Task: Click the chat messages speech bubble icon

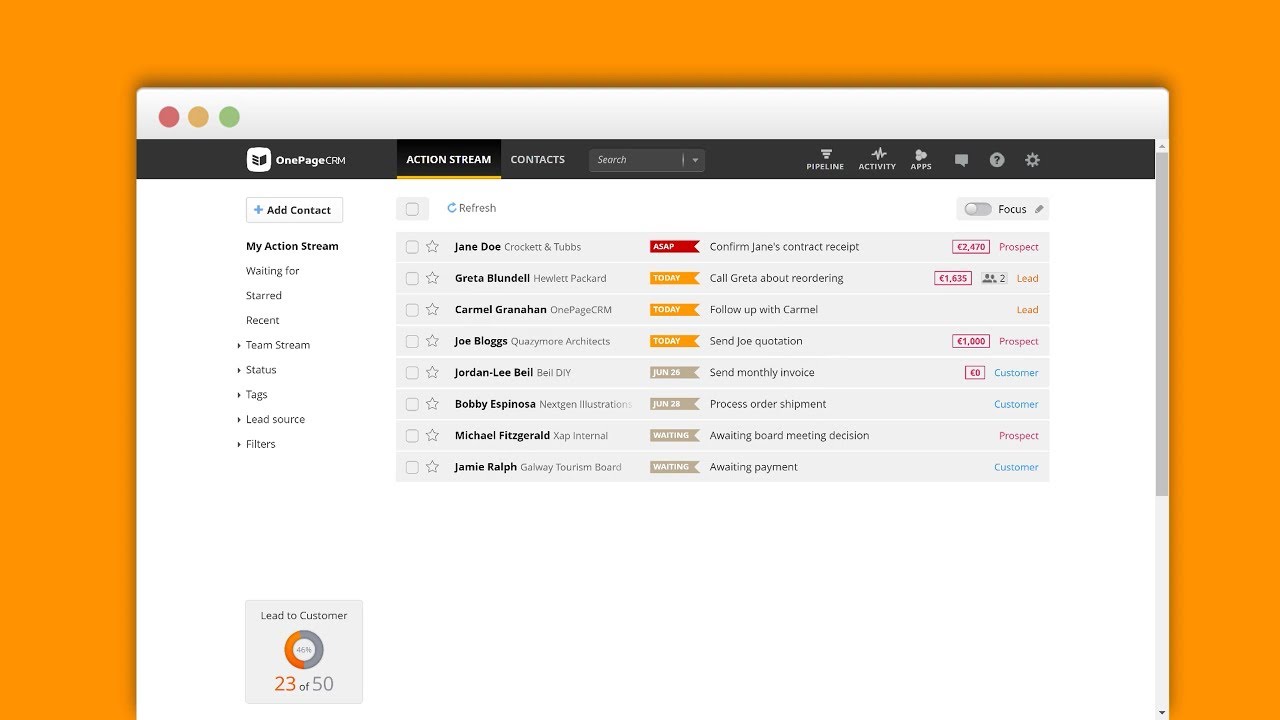Action: pyautogui.click(x=961, y=160)
